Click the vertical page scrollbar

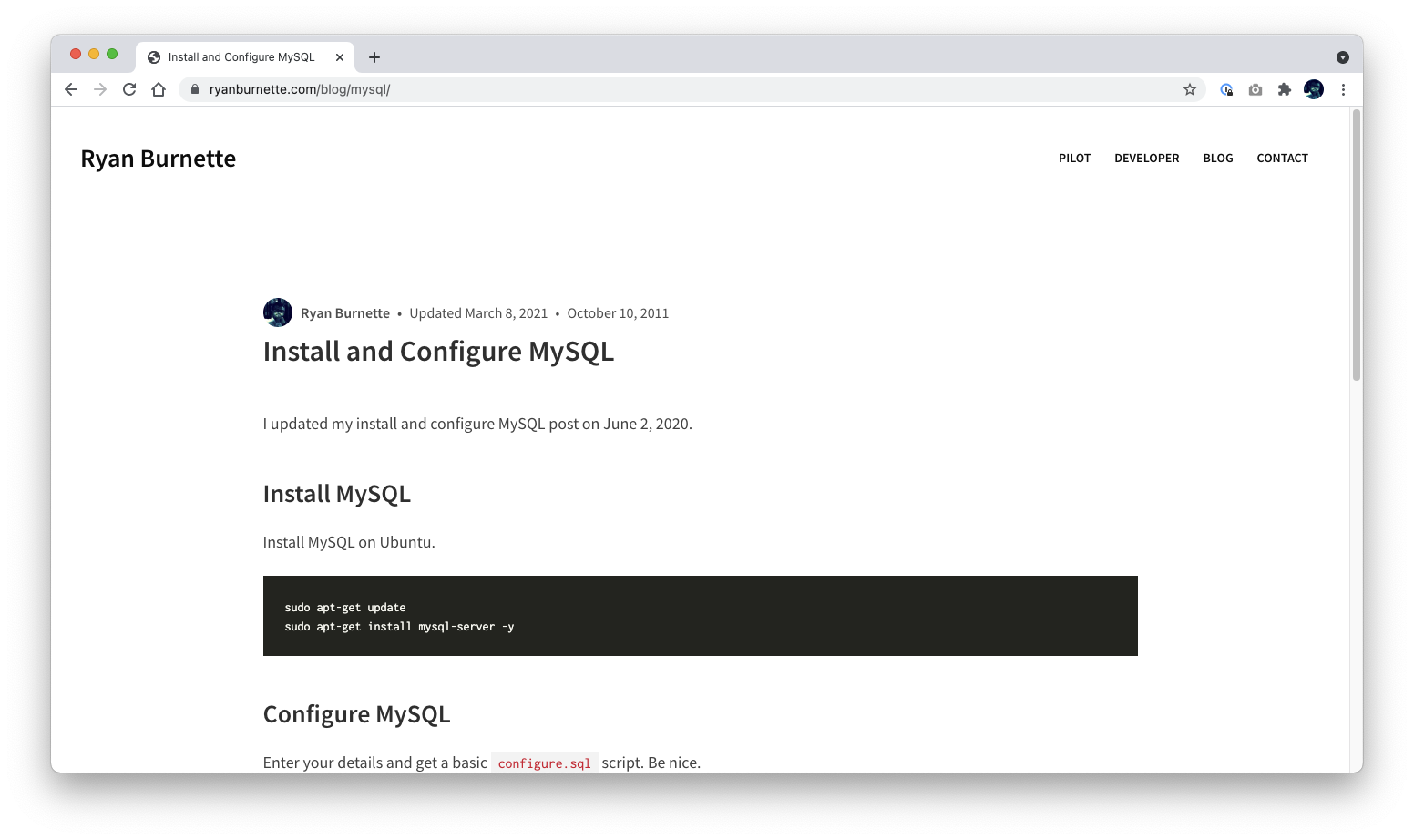pyautogui.click(x=1357, y=244)
